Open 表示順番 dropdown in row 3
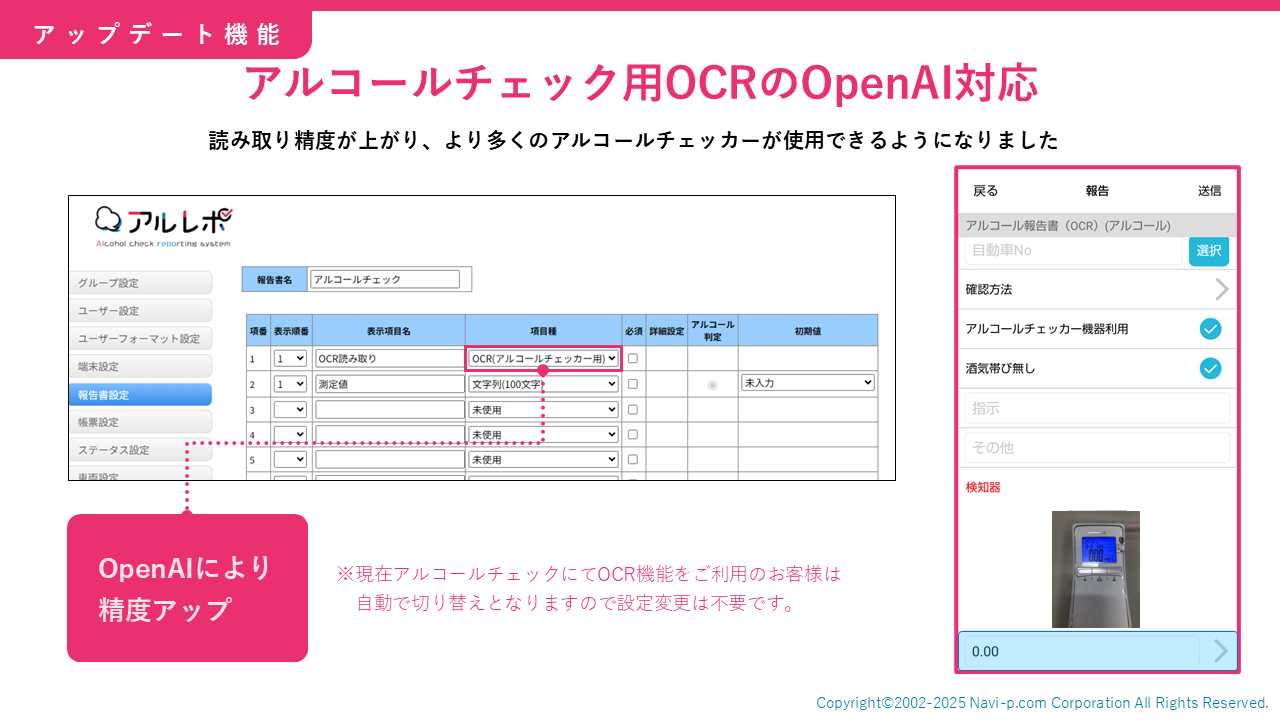Screen dimensions: 1280x720 click(290, 409)
